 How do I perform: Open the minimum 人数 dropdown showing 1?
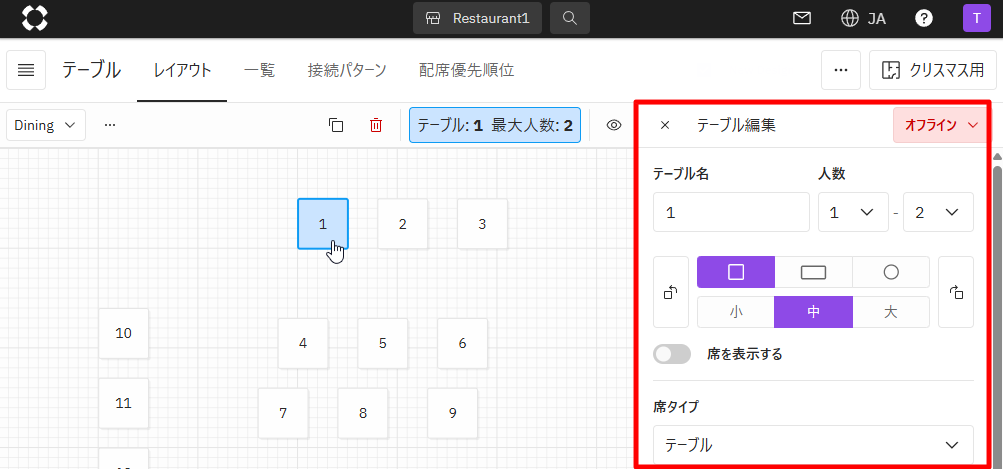[853, 212]
